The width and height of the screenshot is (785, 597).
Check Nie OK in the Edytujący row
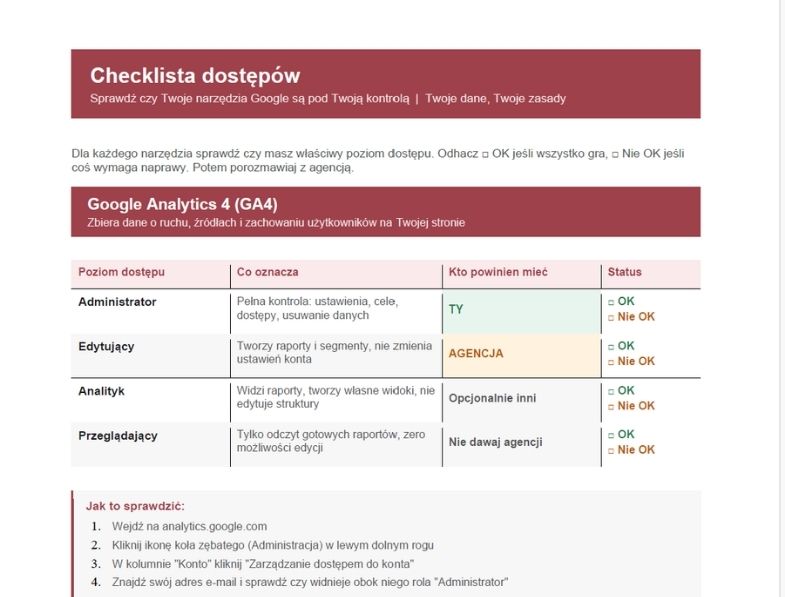coord(611,362)
